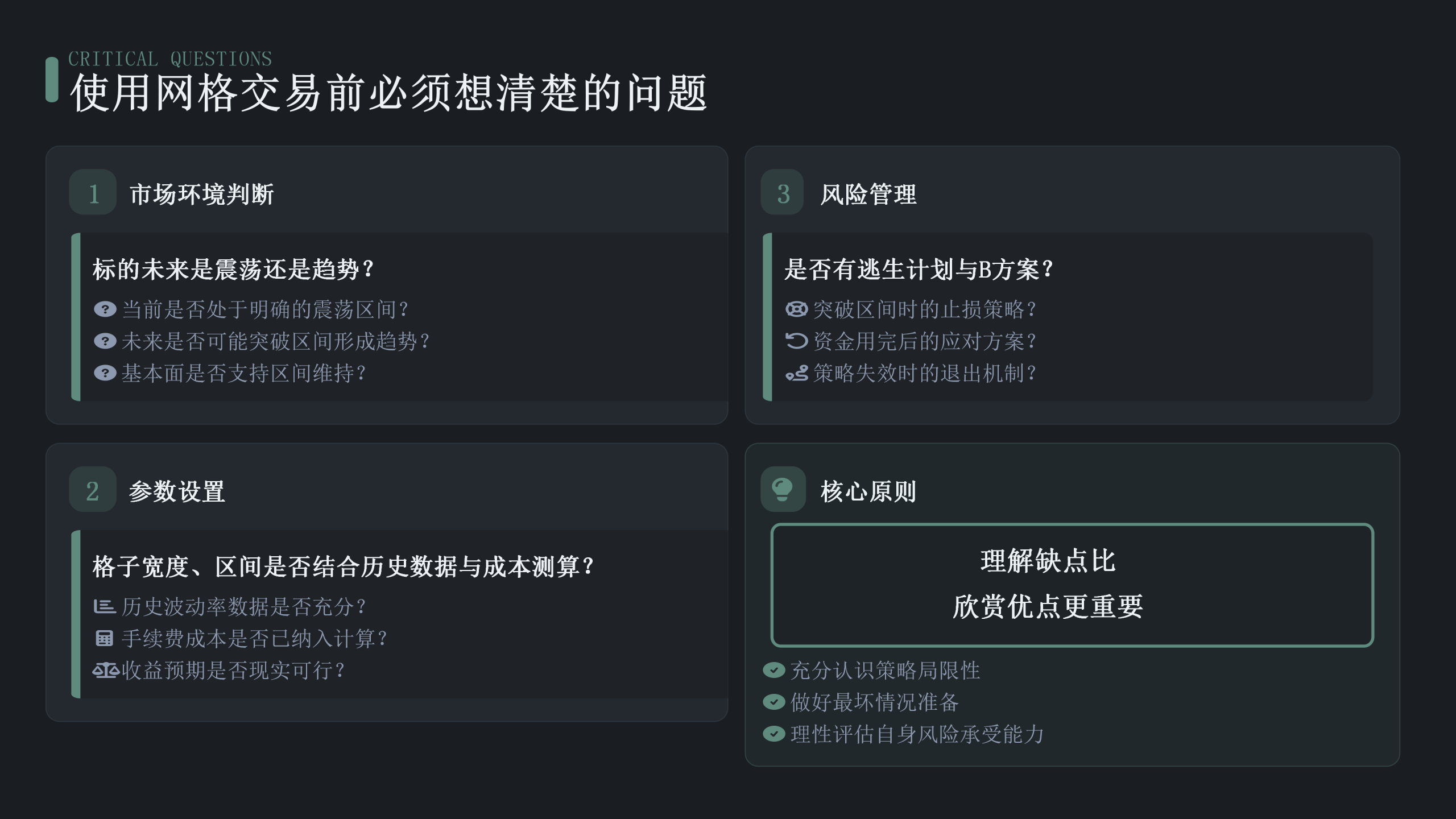Click the chart icon before 历史波动率数据是否充分
The image size is (1456, 819).
click(x=105, y=606)
